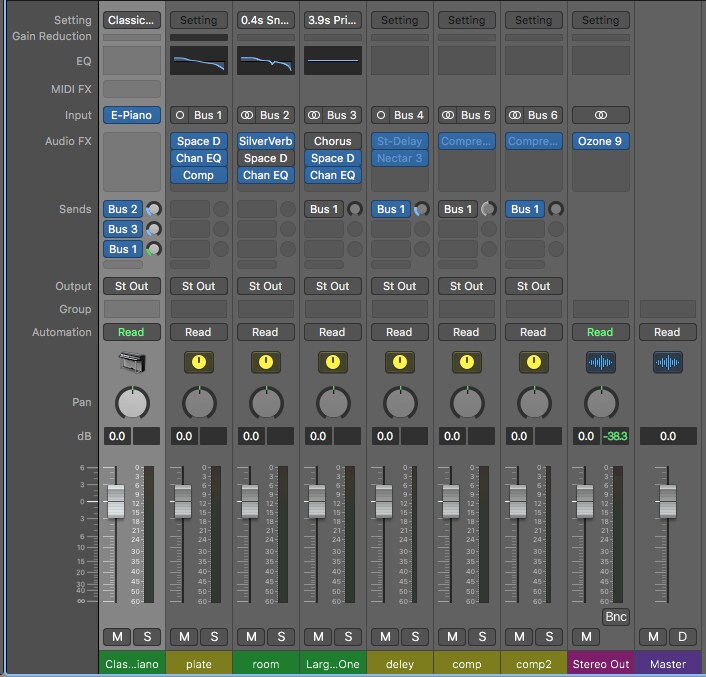
Task: Click the stereo format icon on Stereo Out input
Action: (601, 115)
